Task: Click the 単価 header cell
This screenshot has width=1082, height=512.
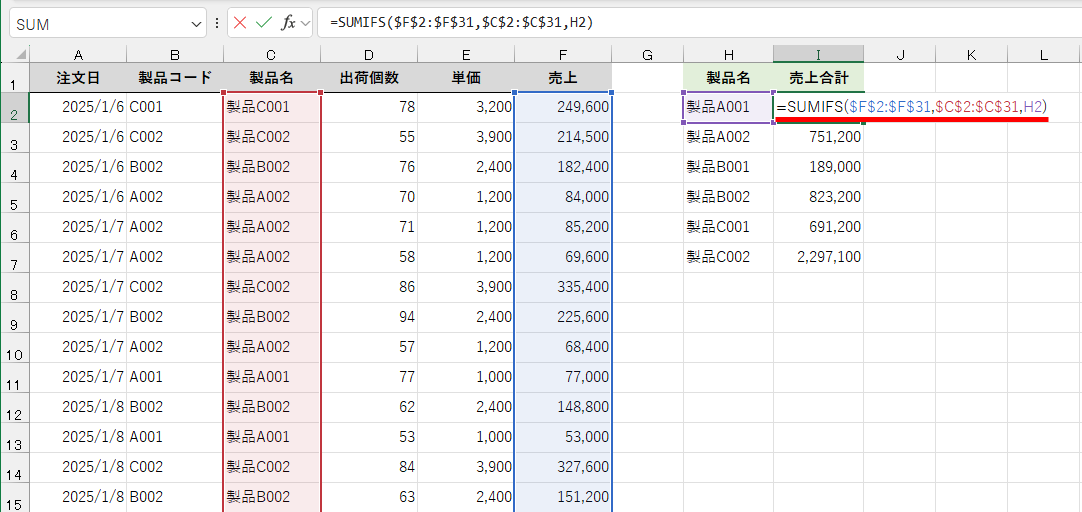Action: click(466, 78)
